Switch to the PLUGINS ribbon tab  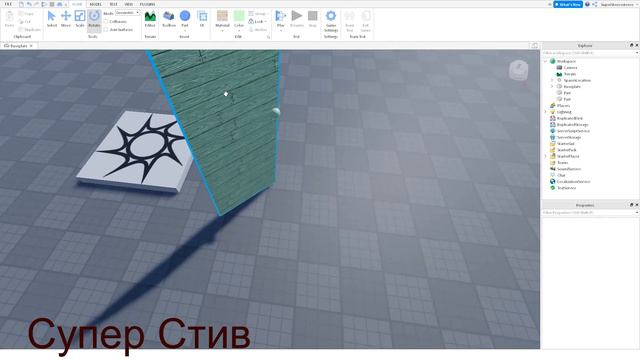pyautogui.click(x=147, y=4)
